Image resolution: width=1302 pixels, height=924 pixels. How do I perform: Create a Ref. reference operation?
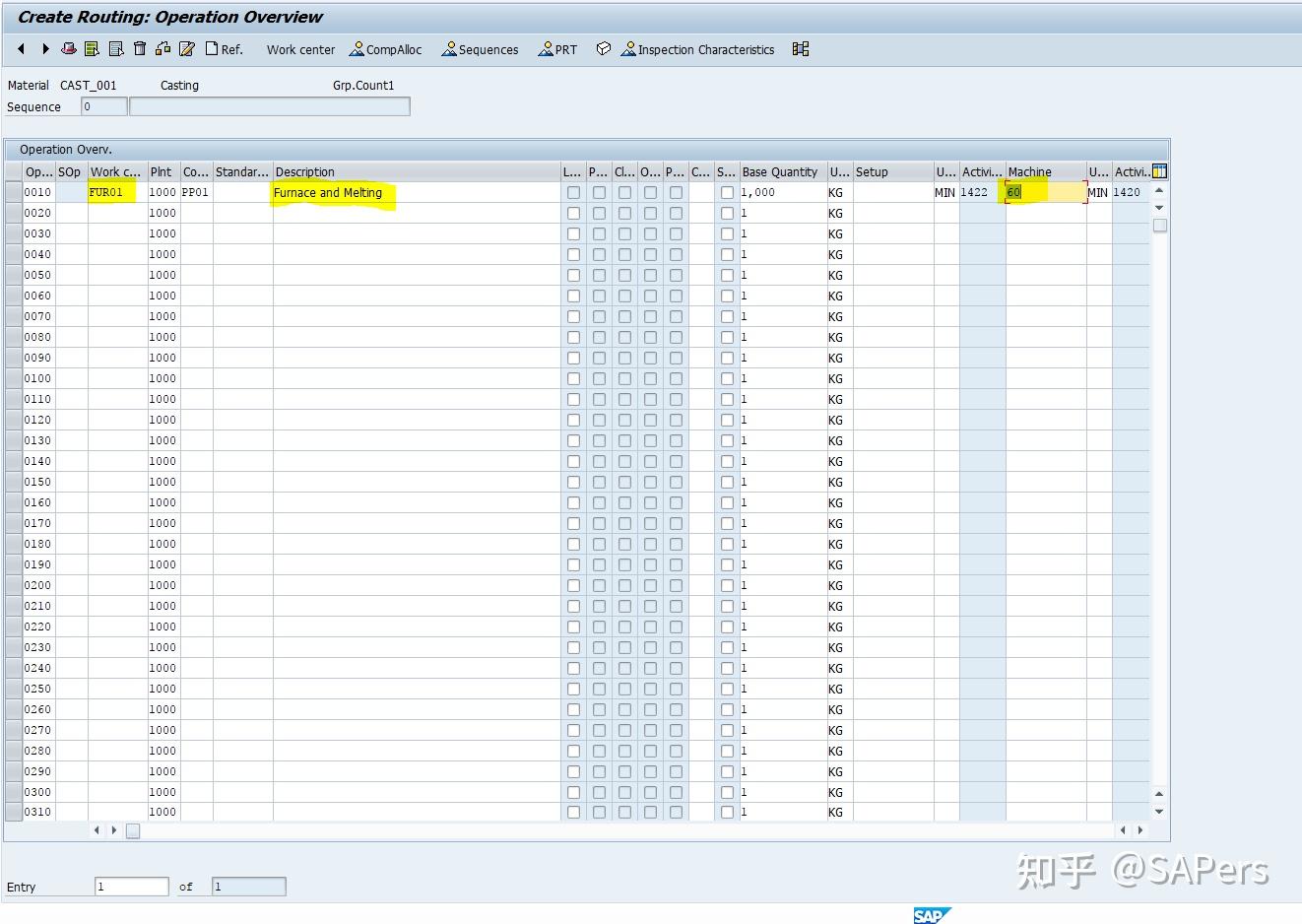[x=225, y=49]
